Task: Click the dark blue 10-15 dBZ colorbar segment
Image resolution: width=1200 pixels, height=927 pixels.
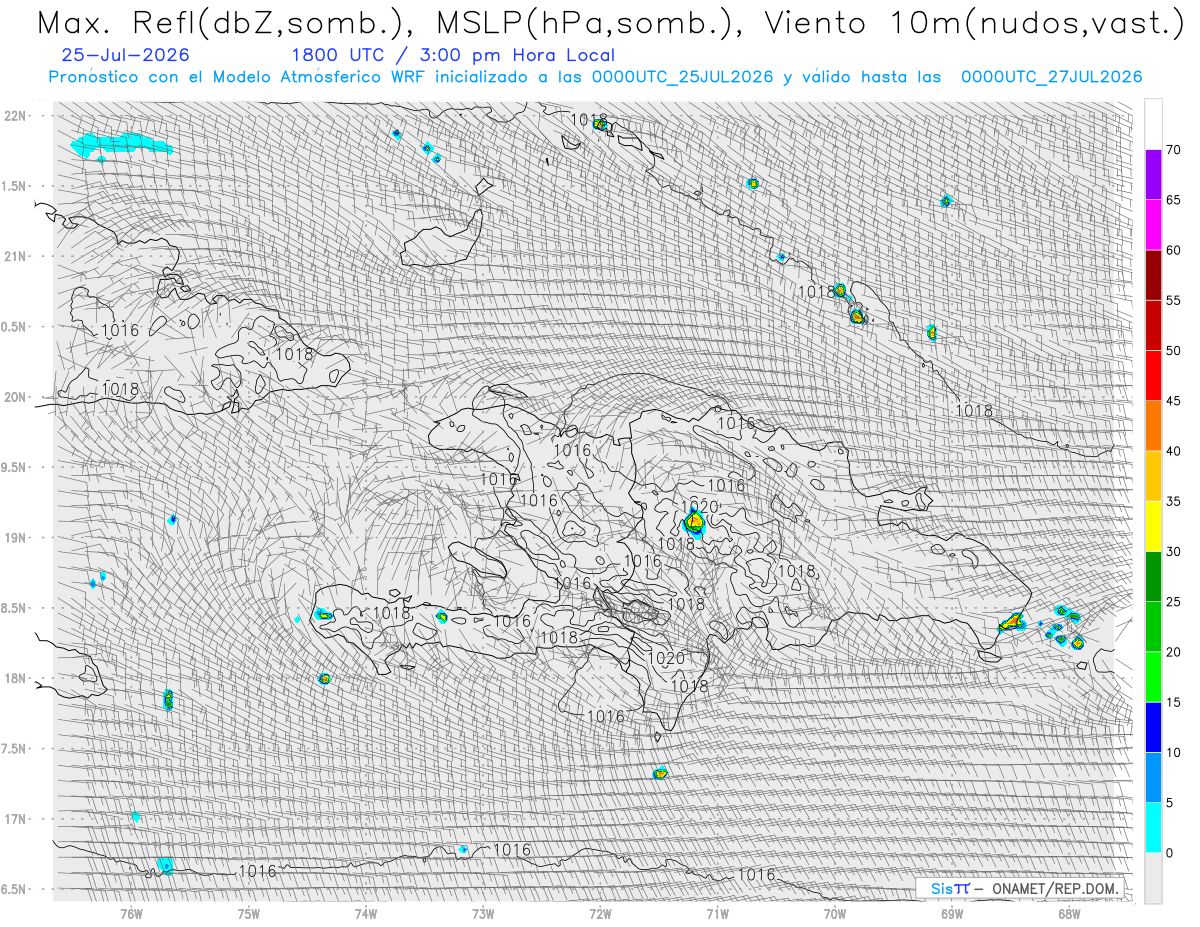Action: (x=1153, y=727)
